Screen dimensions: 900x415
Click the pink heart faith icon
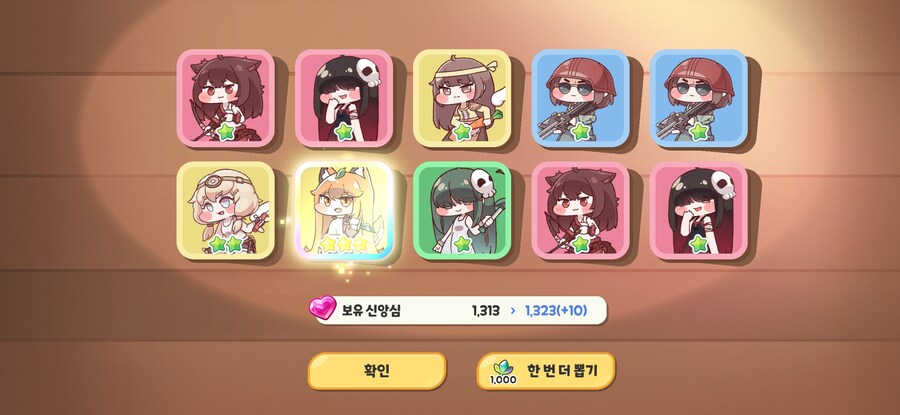click(323, 308)
